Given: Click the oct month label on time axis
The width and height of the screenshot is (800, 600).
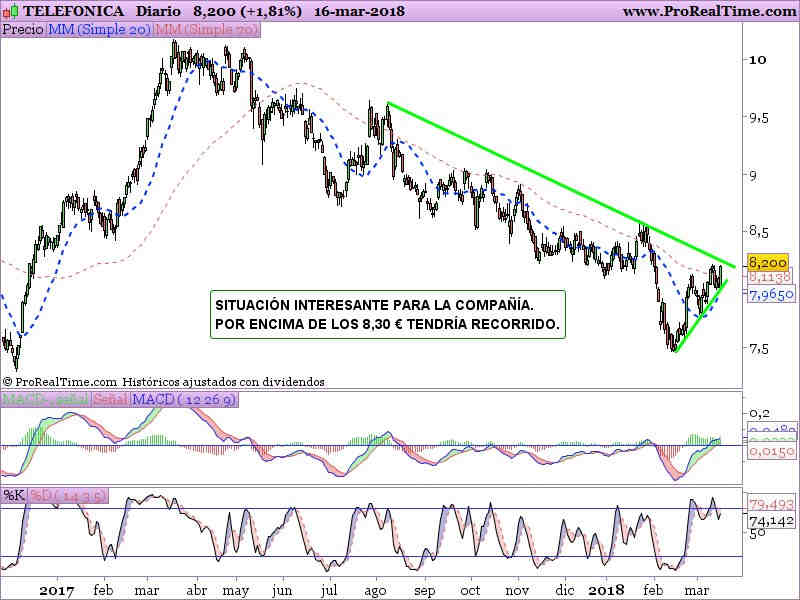Looking at the screenshot, I should point(470,590).
